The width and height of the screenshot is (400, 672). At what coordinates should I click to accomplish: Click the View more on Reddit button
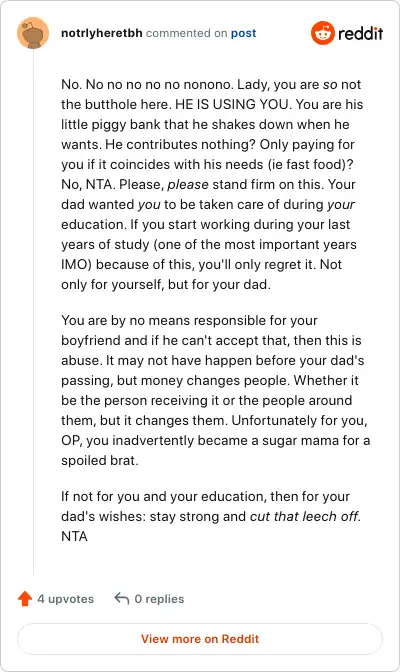click(x=200, y=639)
